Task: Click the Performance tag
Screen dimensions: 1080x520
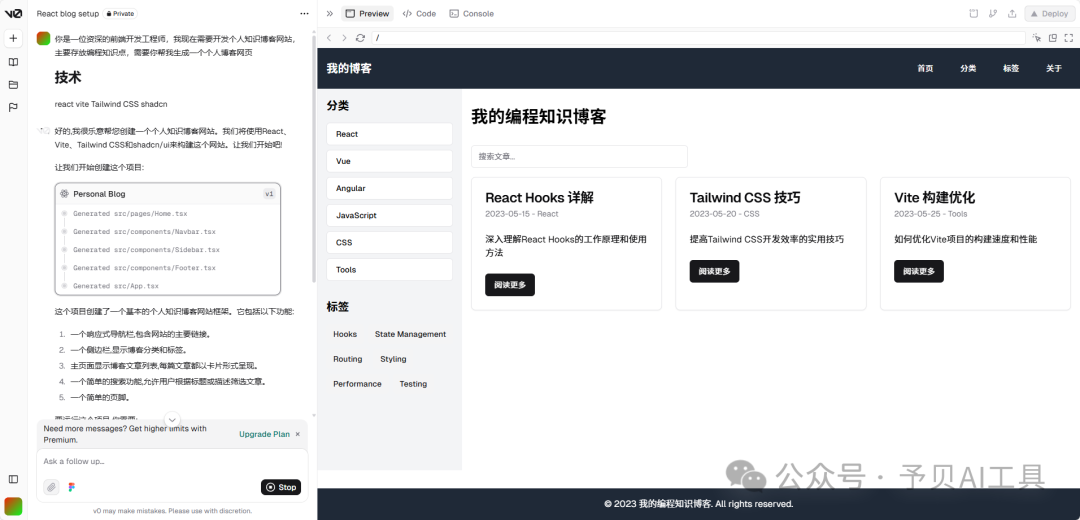Action: 357,384
